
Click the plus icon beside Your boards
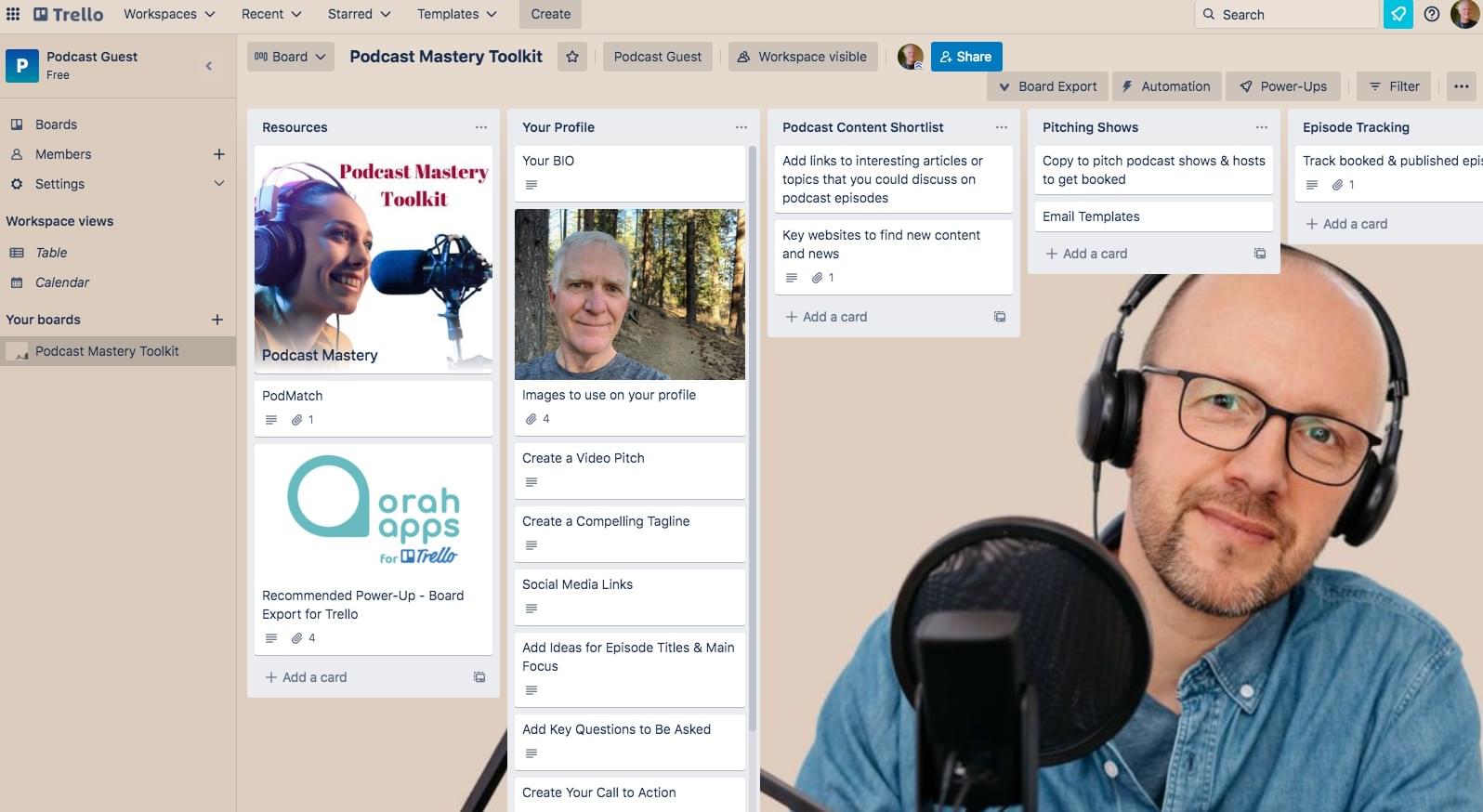tap(217, 320)
